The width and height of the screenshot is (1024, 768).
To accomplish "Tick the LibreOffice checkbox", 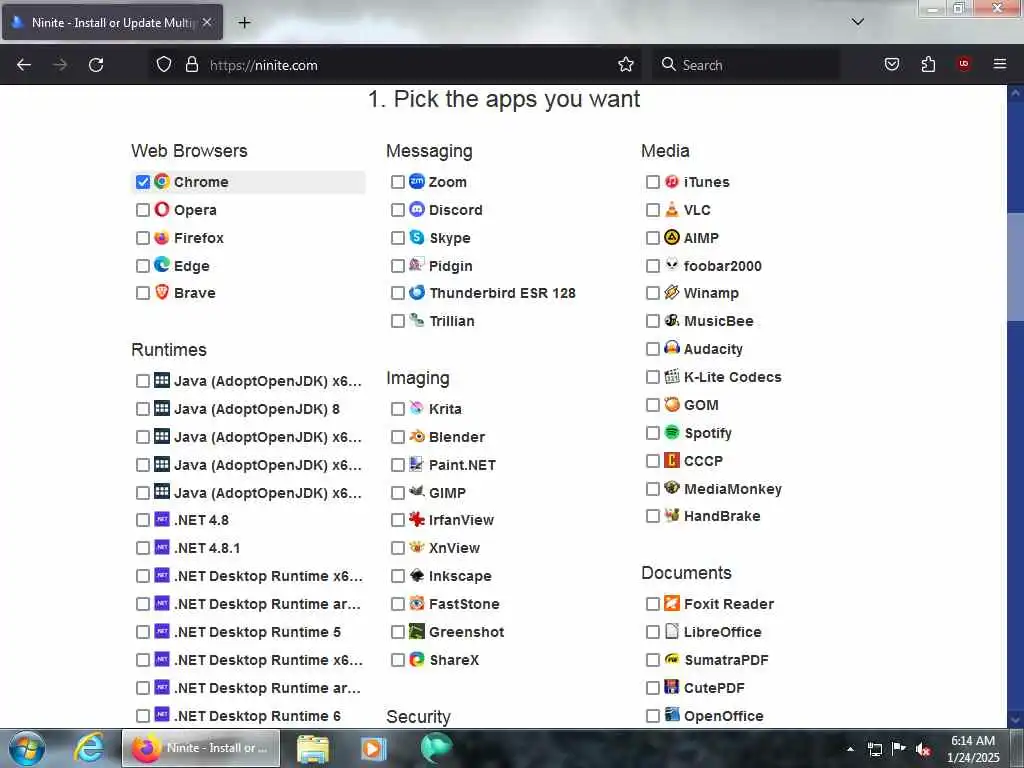I will [652, 632].
